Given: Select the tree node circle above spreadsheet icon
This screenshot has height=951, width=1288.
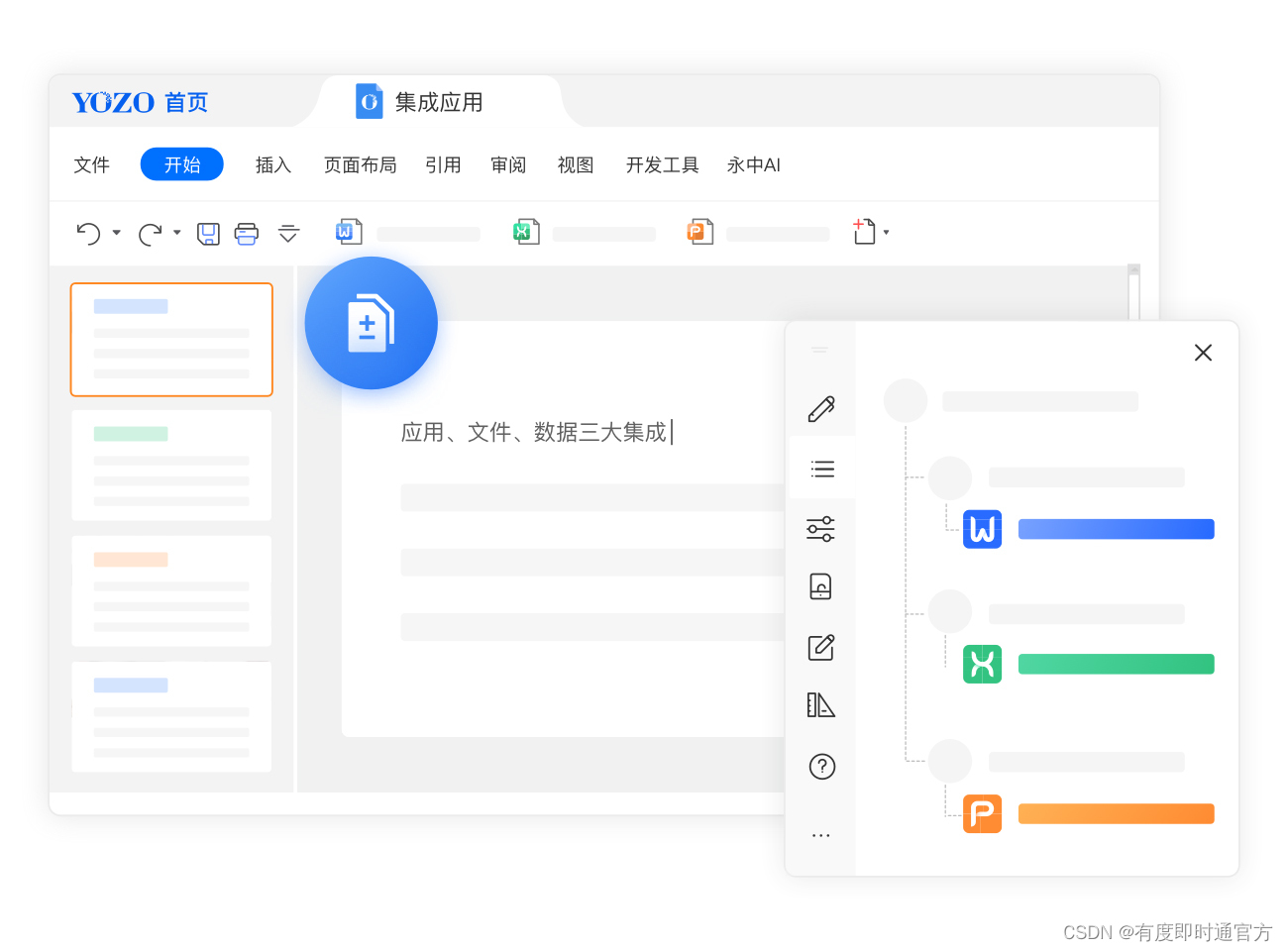Looking at the screenshot, I should click(950, 611).
